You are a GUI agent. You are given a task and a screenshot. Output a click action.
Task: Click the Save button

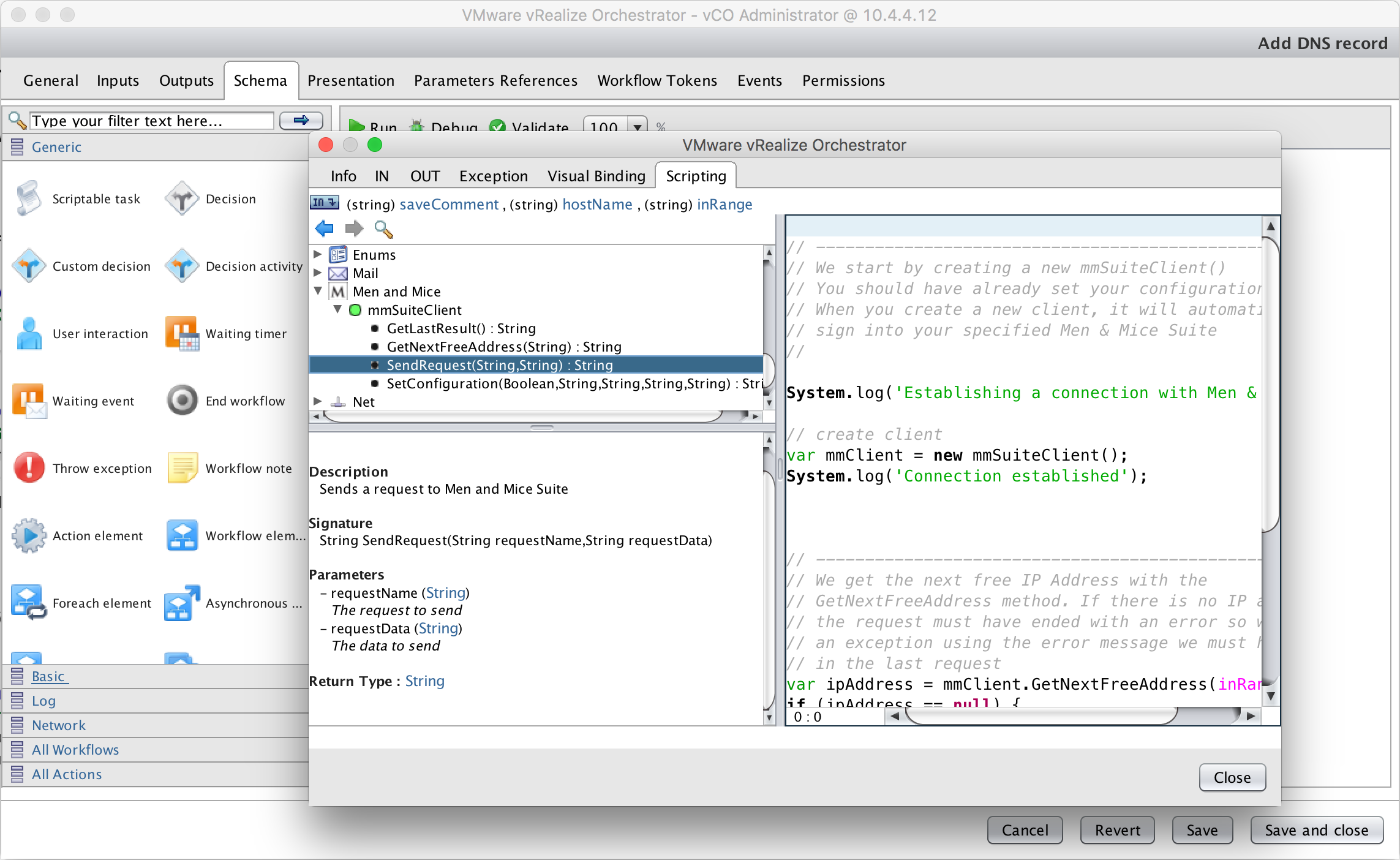pos(1202,830)
